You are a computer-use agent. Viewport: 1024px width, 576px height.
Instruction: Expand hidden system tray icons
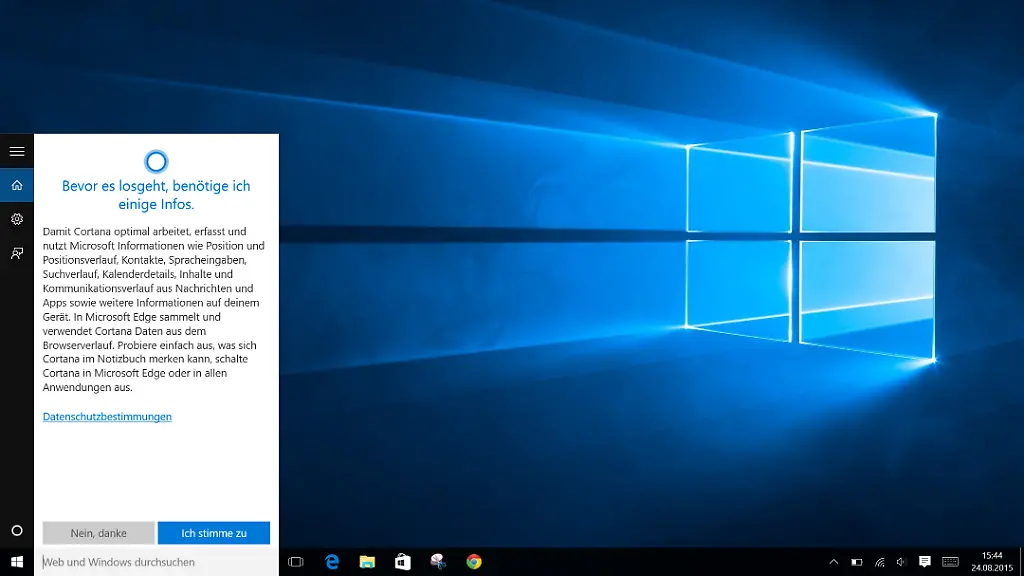(834, 562)
